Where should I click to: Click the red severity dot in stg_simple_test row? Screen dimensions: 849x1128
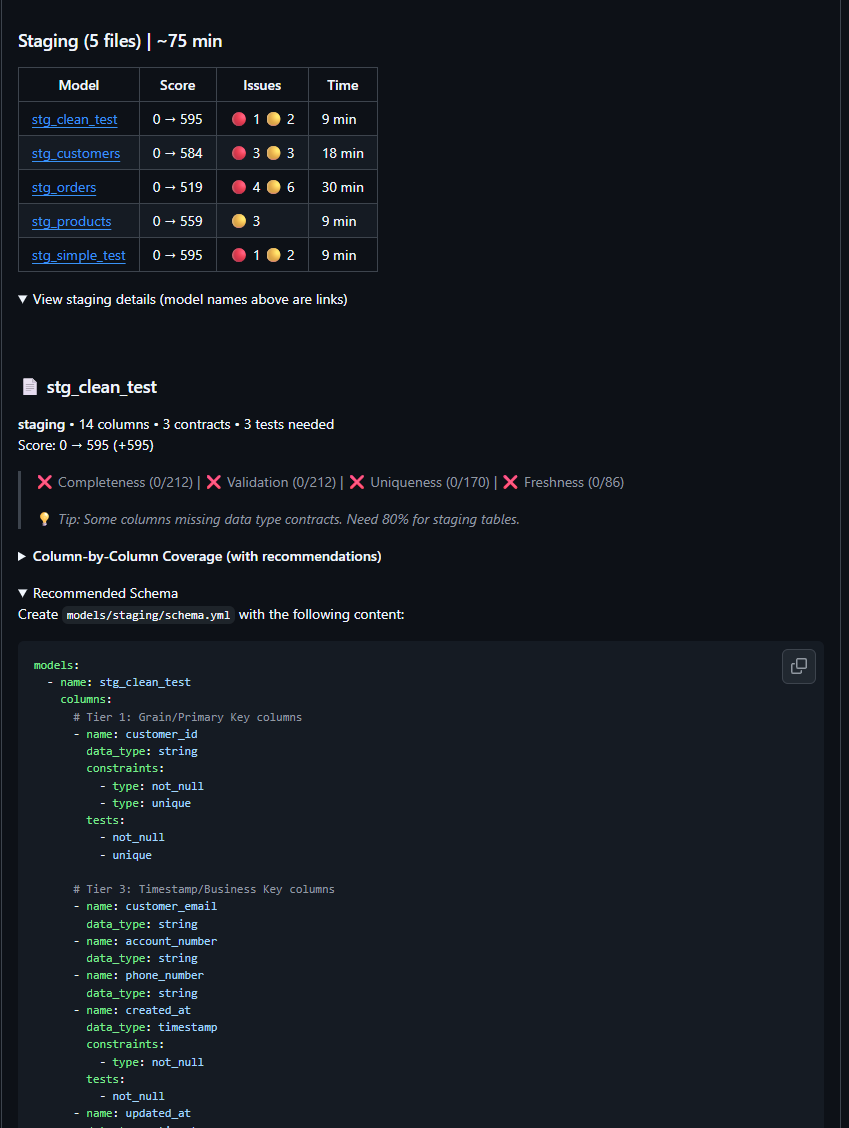[x=239, y=254]
